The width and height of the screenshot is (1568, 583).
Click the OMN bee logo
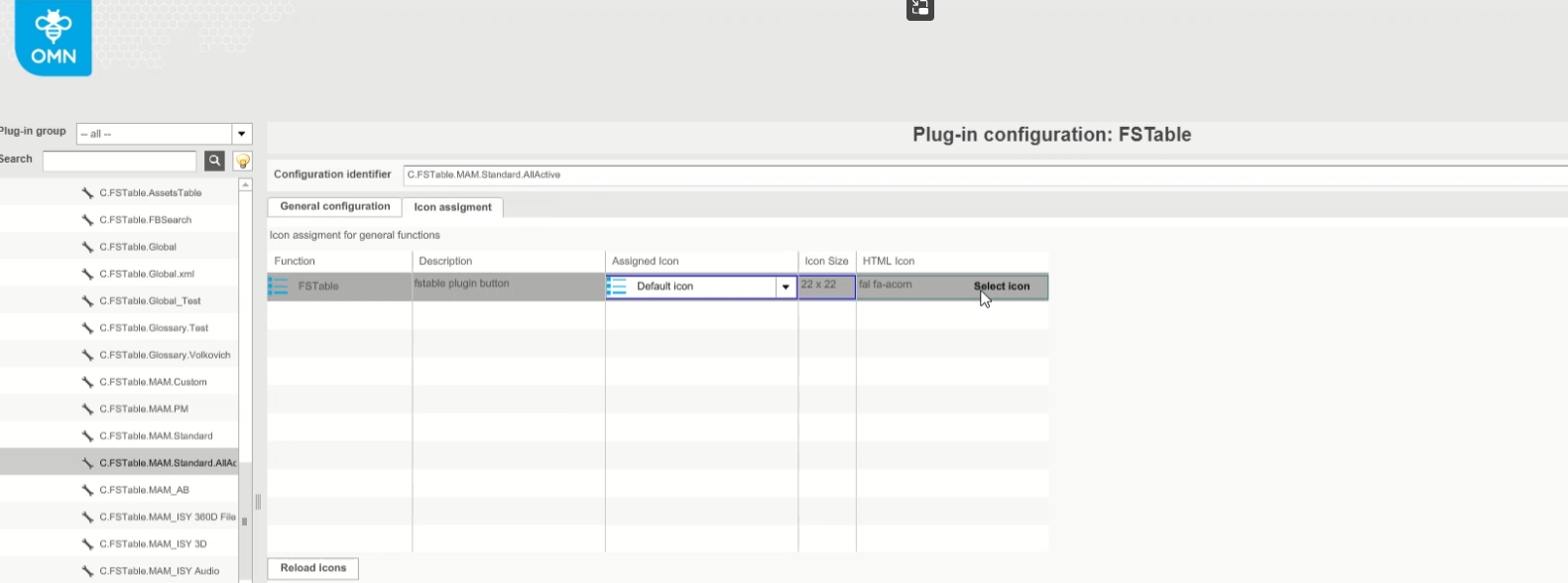point(54,37)
